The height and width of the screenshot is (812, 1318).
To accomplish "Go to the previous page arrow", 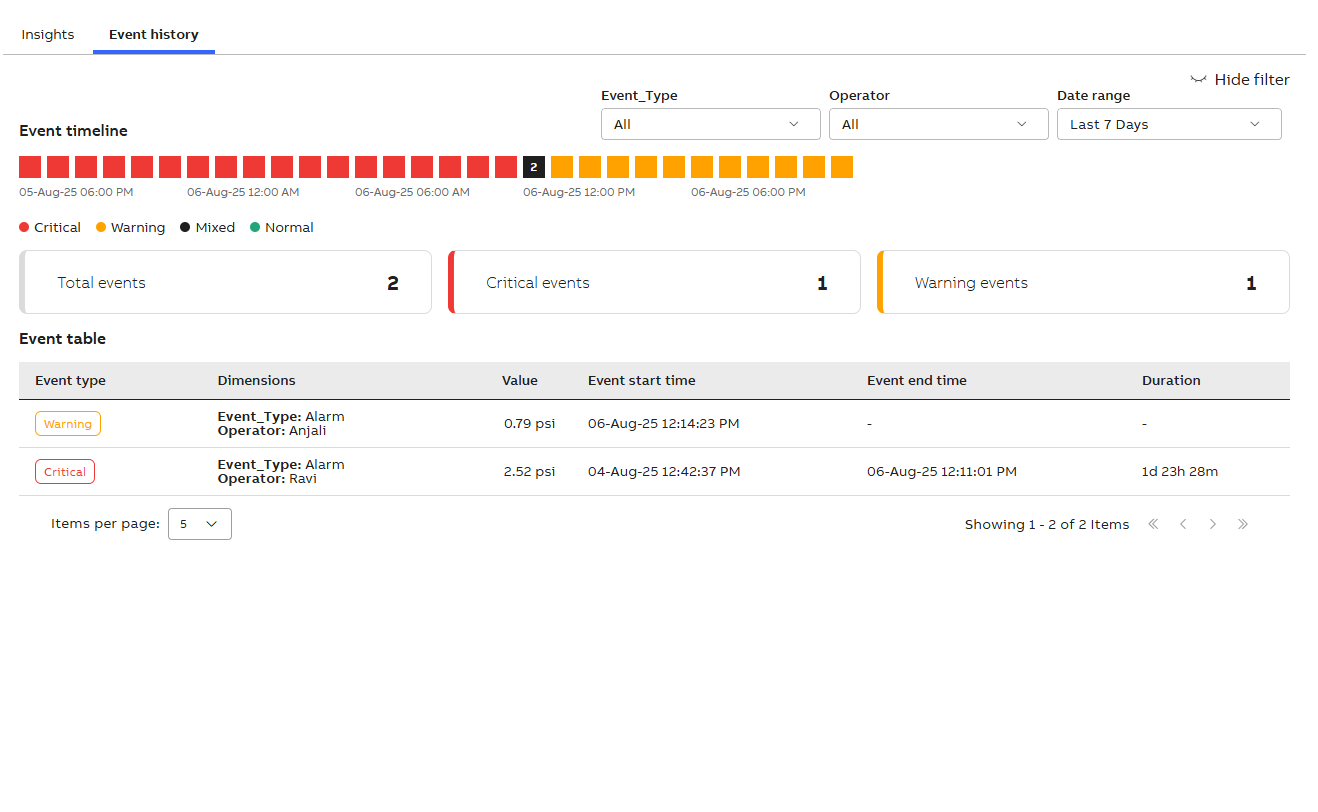I will (x=1183, y=524).
